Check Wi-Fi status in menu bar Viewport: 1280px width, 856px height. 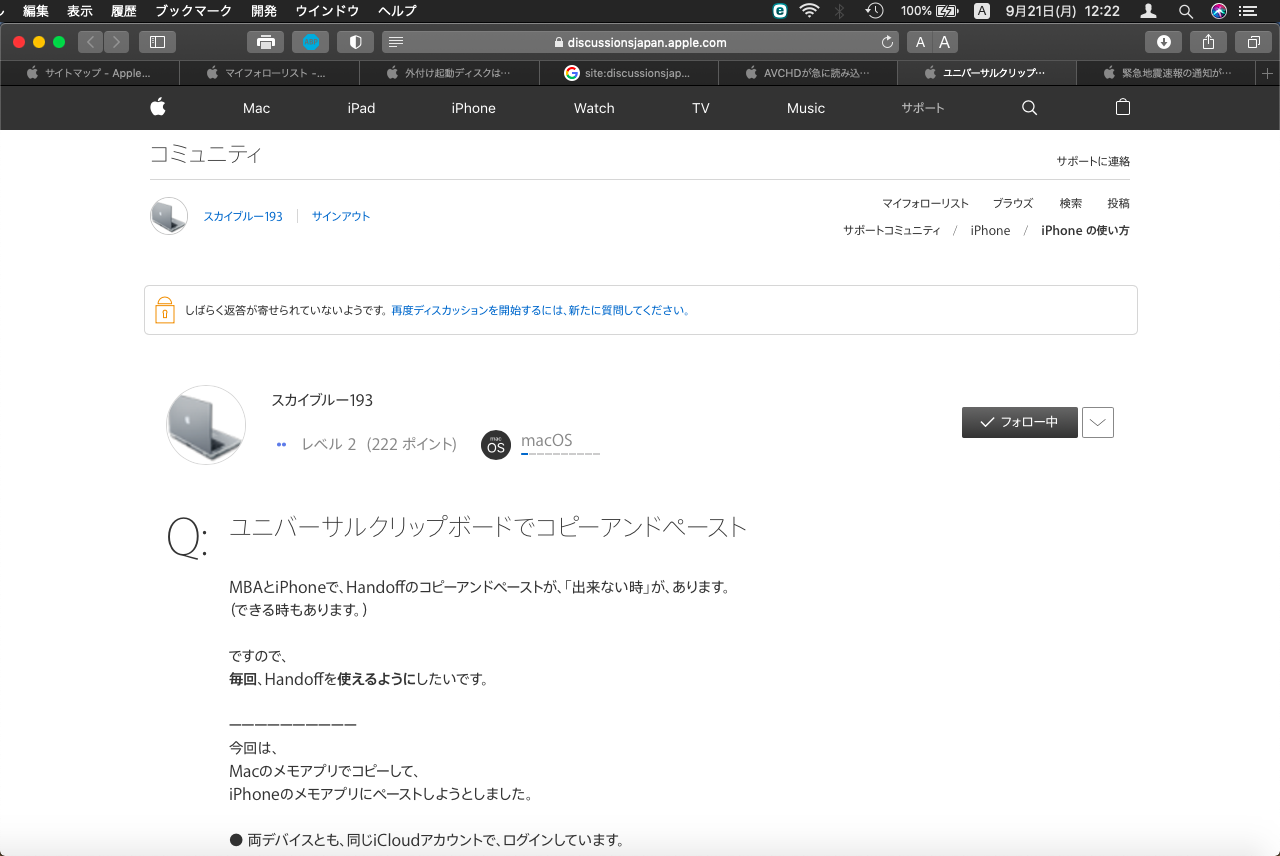(x=810, y=11)
